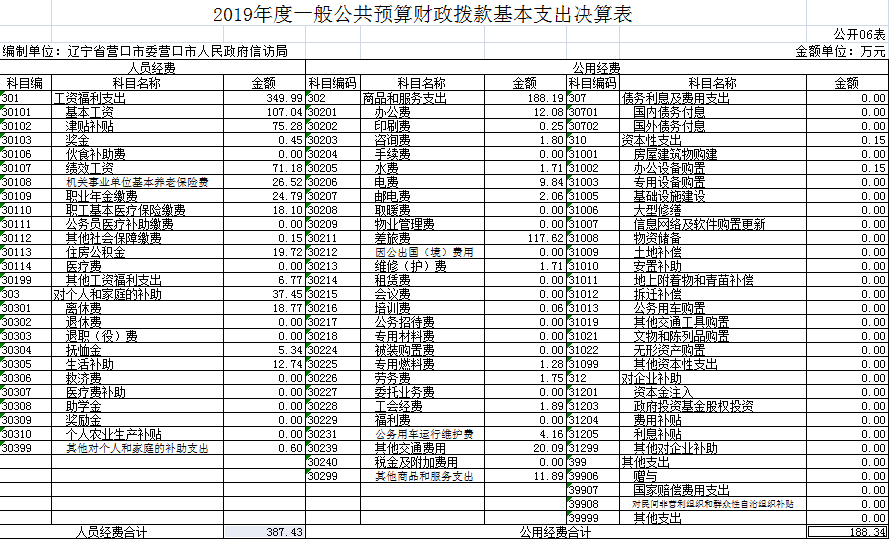Click amount 349.99
The height and width of the screenshot is (539, 889).
(x=265, y=98)
